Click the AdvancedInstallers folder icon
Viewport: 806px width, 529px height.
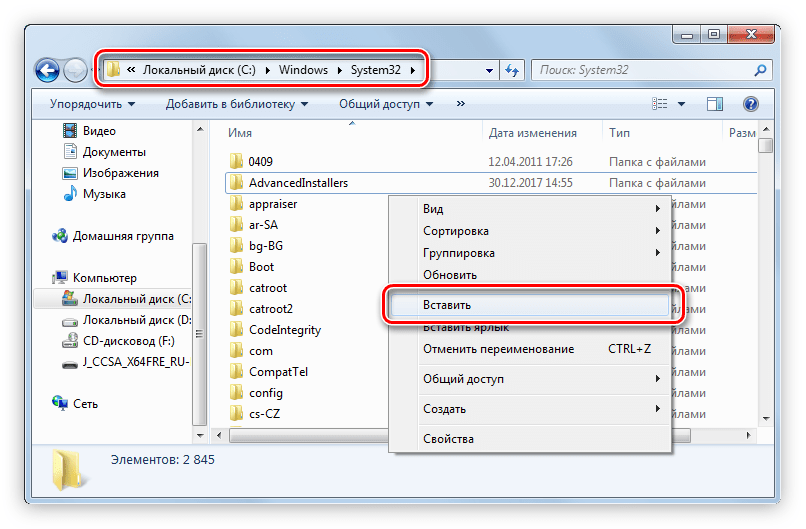[236, 183]
